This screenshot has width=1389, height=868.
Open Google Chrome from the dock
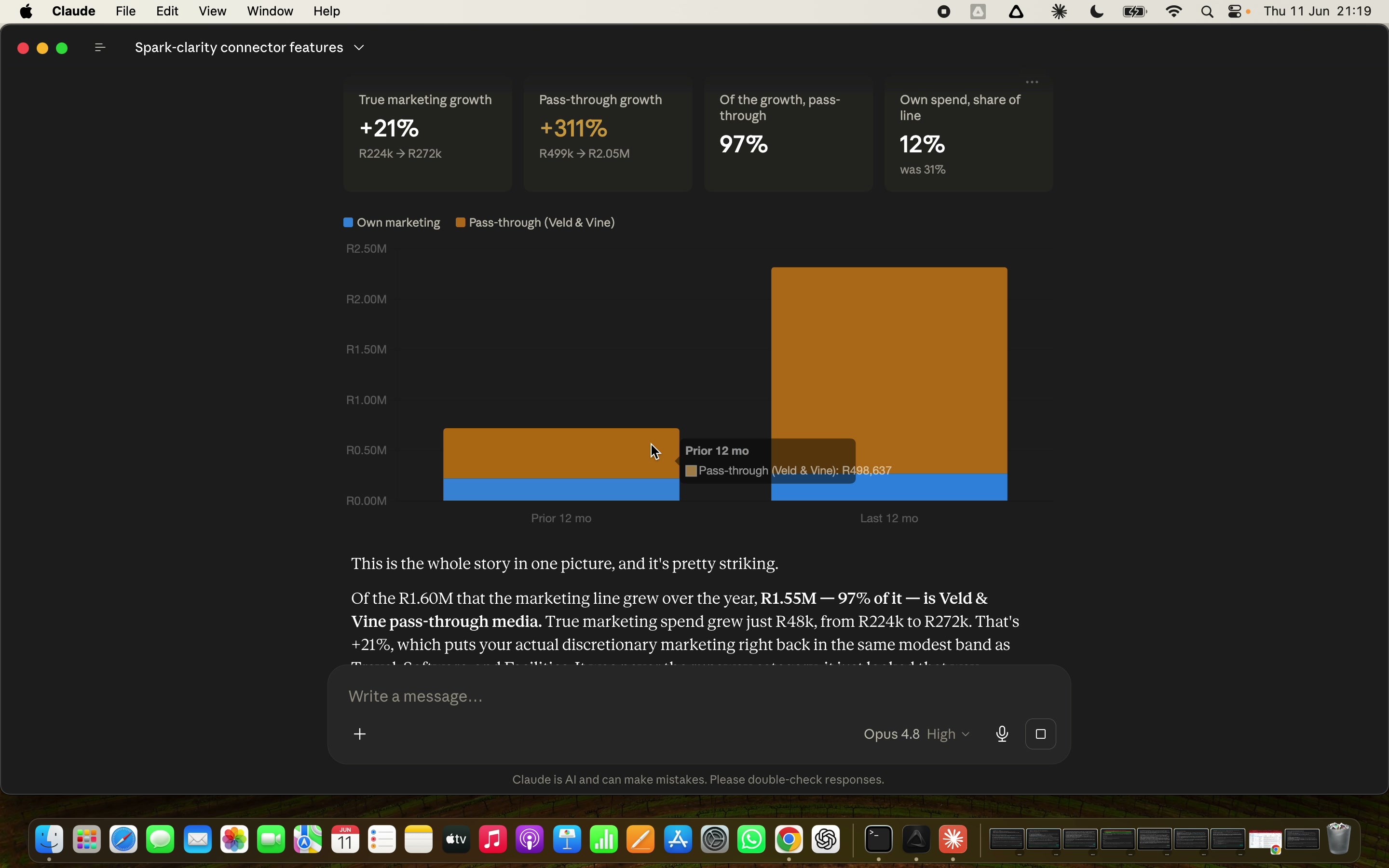(790, 840)
